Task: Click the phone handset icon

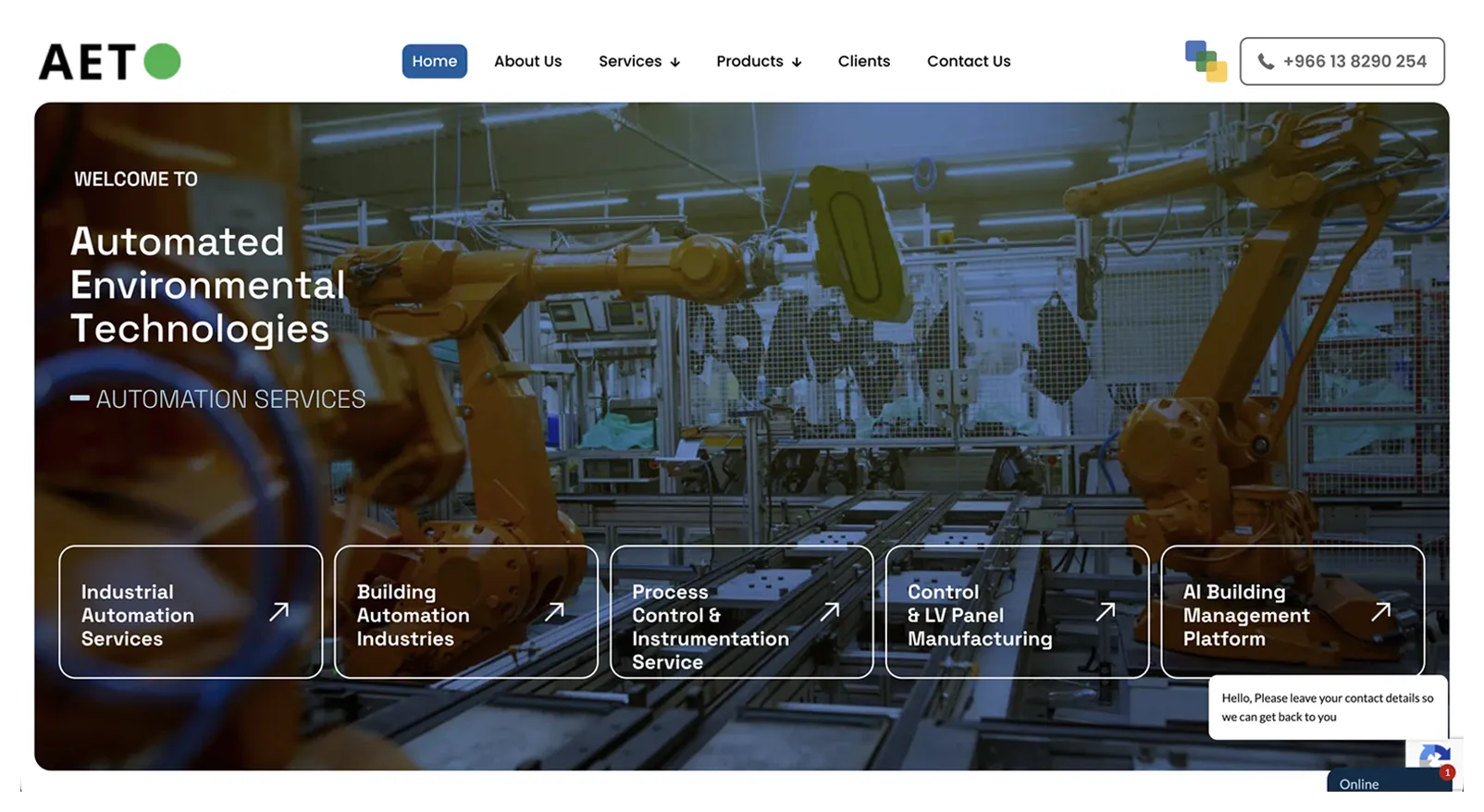Action: pyautogui.click(x=1266, y=62)
